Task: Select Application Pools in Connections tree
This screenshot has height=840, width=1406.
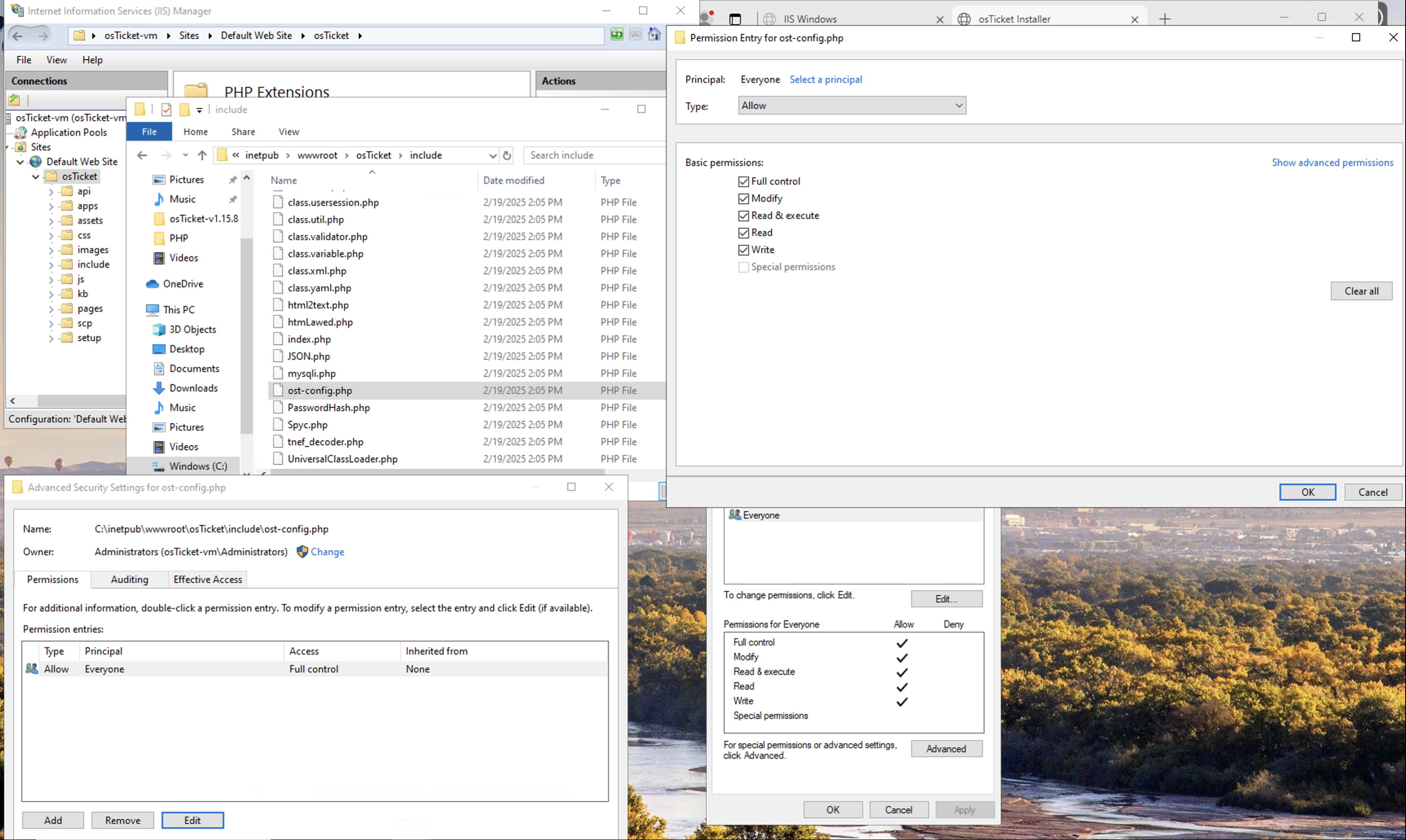Action: tap(69, 132)
